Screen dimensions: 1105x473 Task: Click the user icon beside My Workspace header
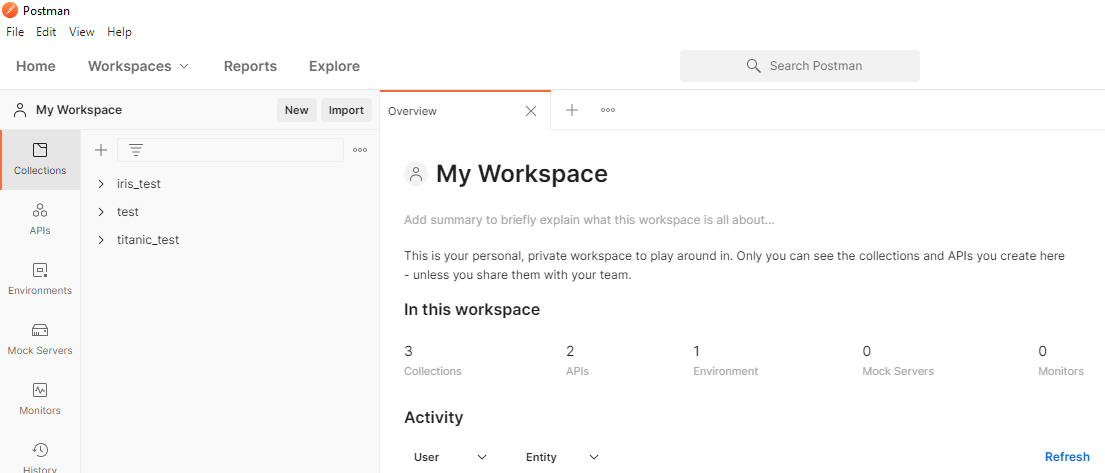[x=20, y=110]
